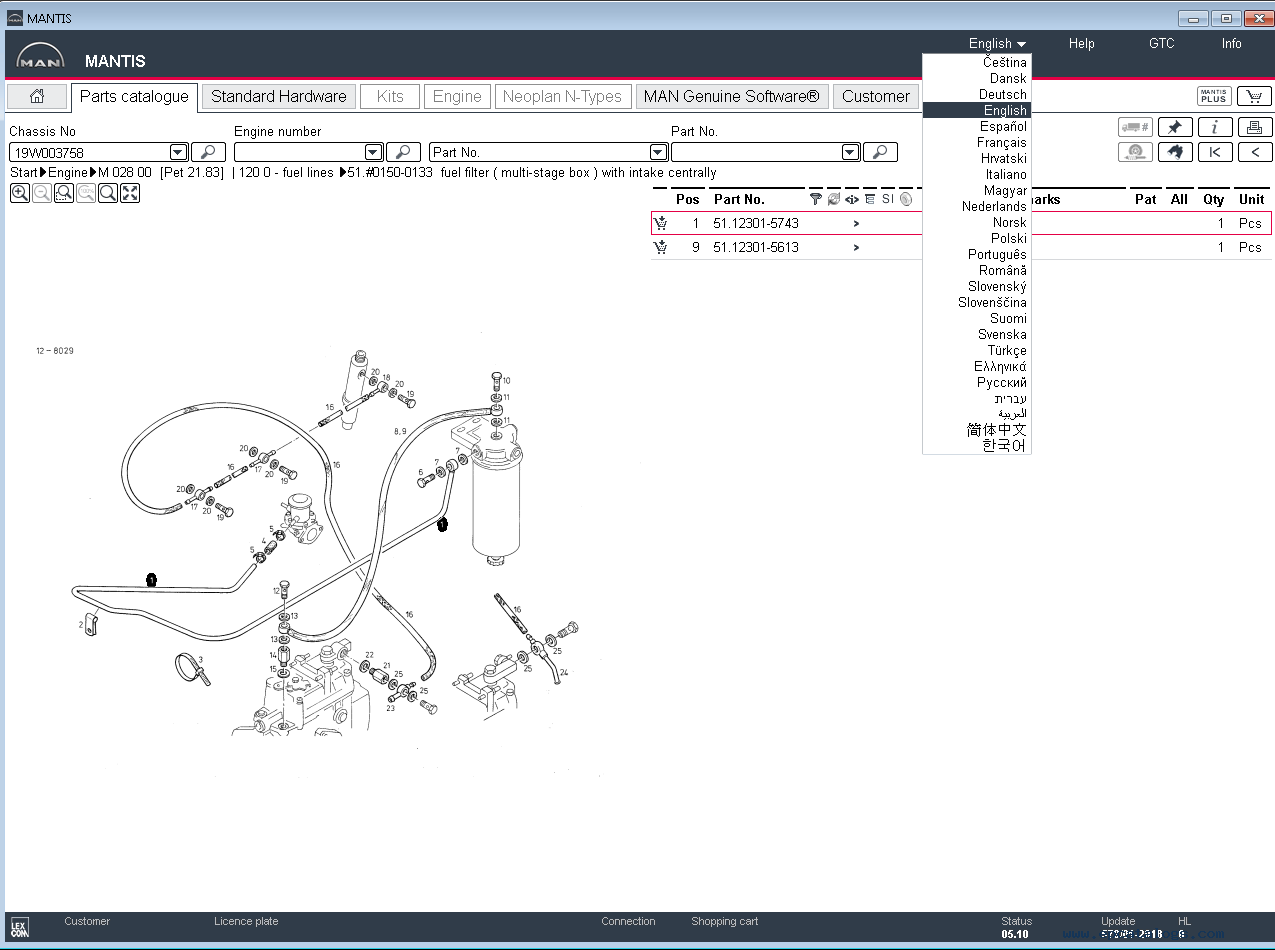Open the shopping cart icon button
The image size is (1275, 950).
tap(1254, 96)
